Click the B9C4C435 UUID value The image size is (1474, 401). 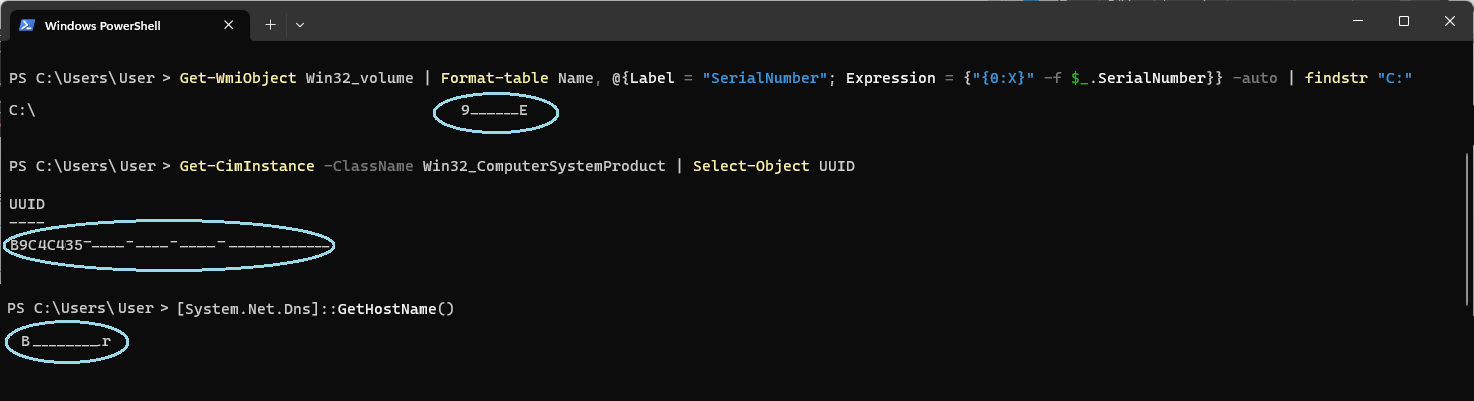coord(47,245)
